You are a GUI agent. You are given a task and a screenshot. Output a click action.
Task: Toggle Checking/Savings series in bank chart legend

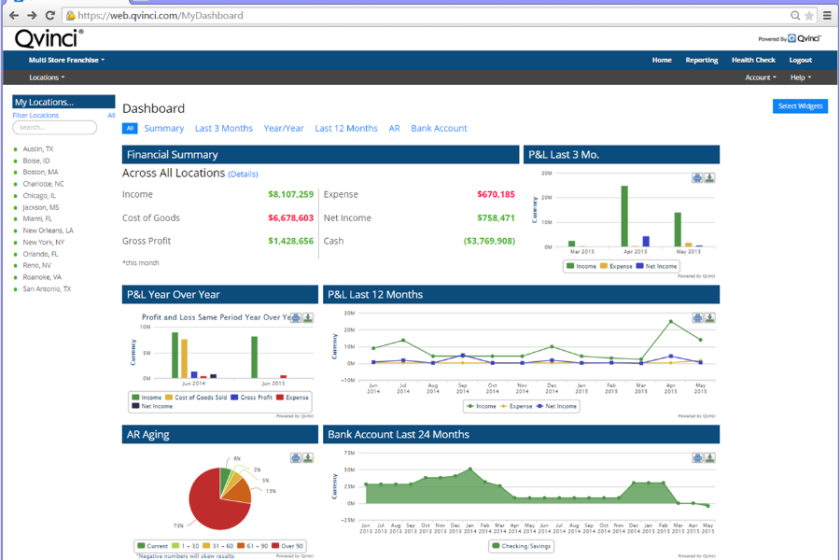[x=522, y=546]
